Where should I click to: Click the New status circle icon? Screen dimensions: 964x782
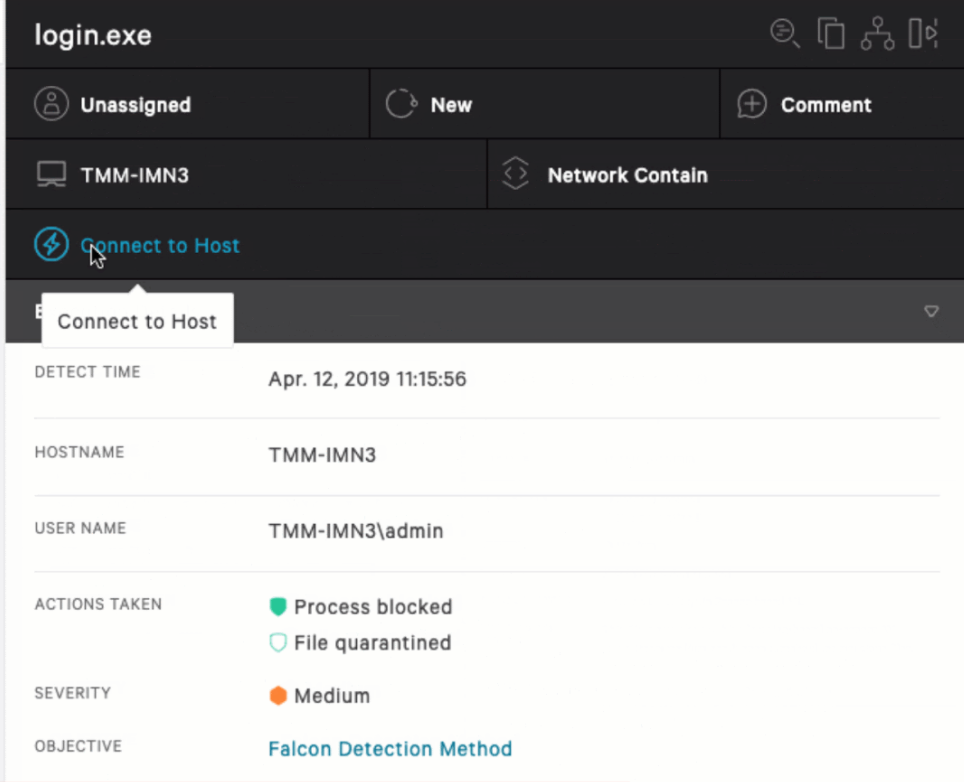400,104
